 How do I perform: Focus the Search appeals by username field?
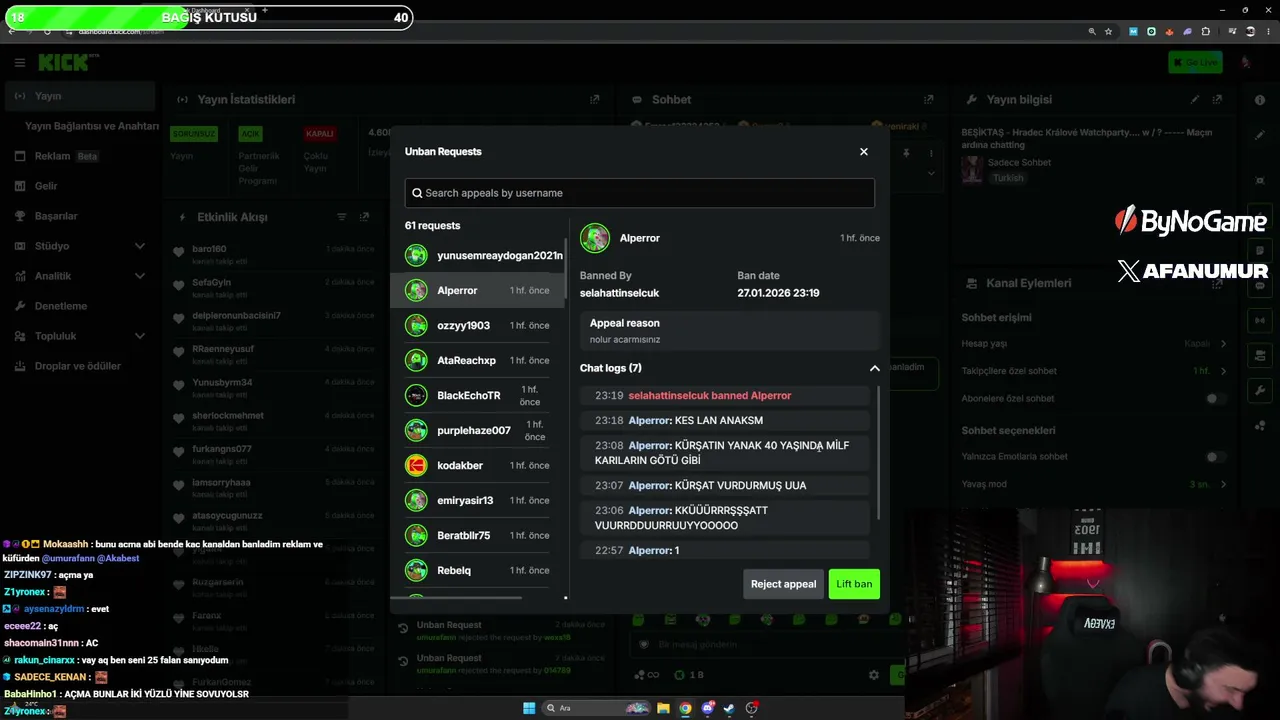point(640,193)
